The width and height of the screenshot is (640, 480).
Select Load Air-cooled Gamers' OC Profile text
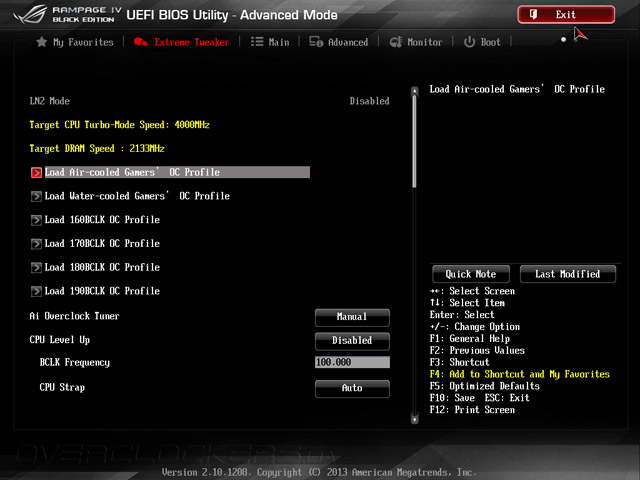tap(132, 172)
